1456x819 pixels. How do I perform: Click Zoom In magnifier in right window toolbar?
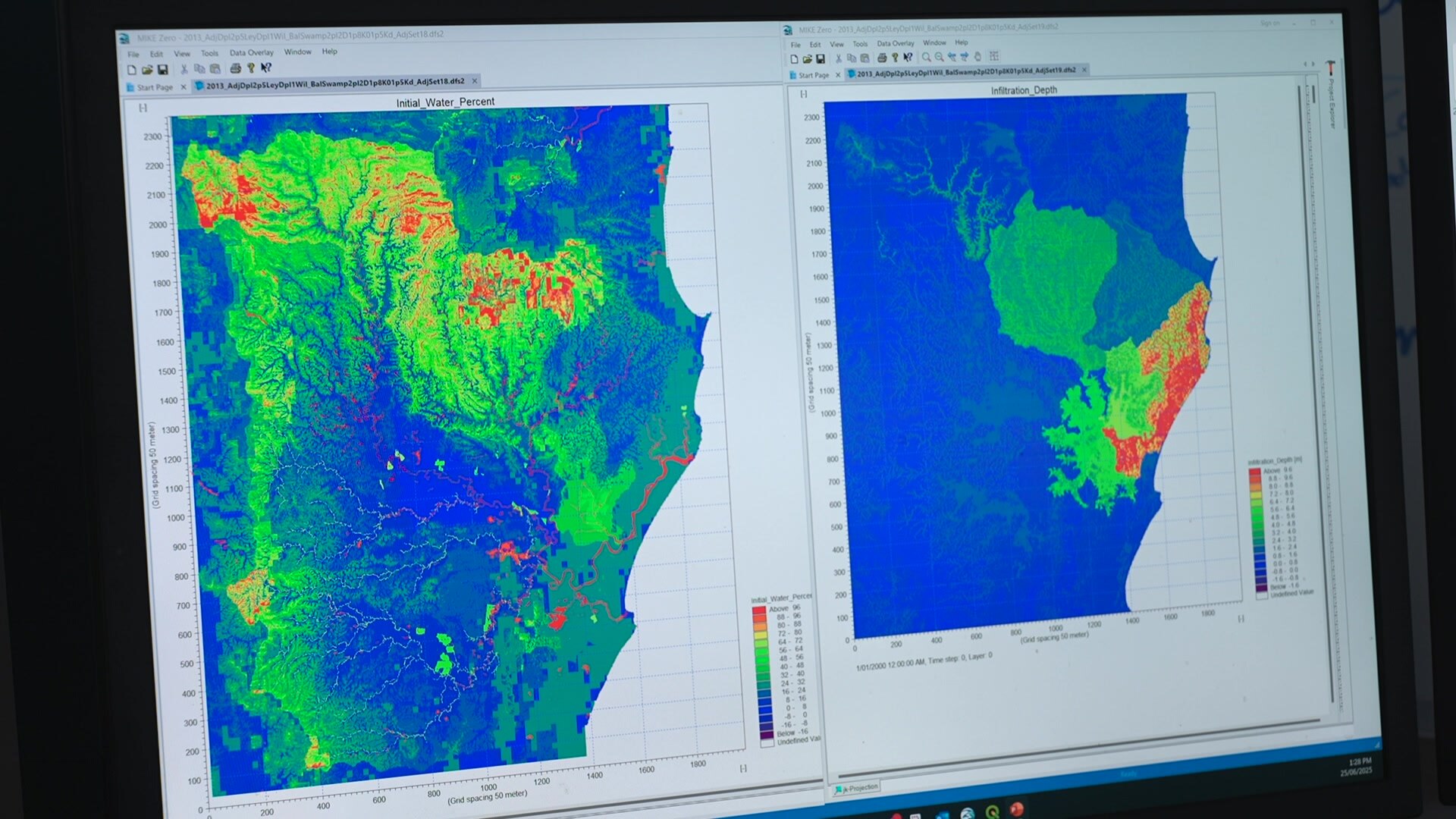click(926, 58)
